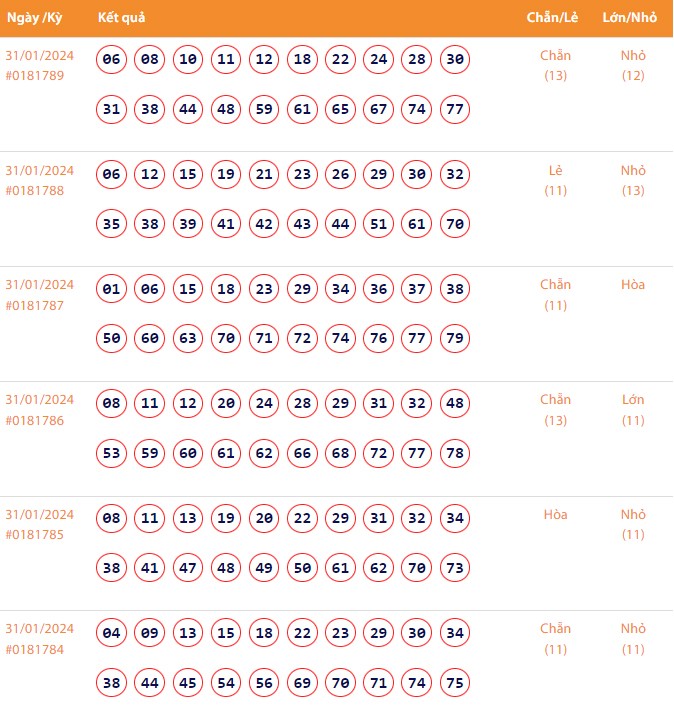Select ball 66 in draw #0181786

click(302, 453)
